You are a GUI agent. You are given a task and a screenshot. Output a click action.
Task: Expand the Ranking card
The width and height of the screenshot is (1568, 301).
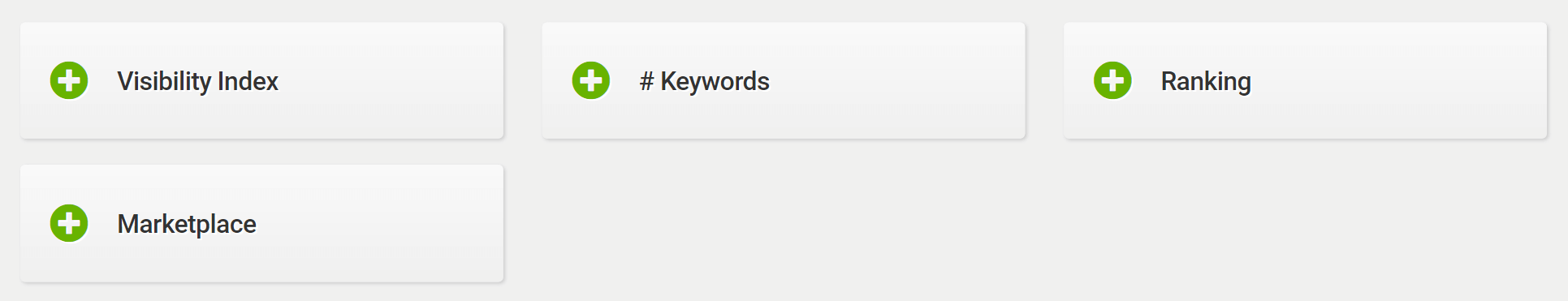pyautogui.click(x=1305, y=80)
